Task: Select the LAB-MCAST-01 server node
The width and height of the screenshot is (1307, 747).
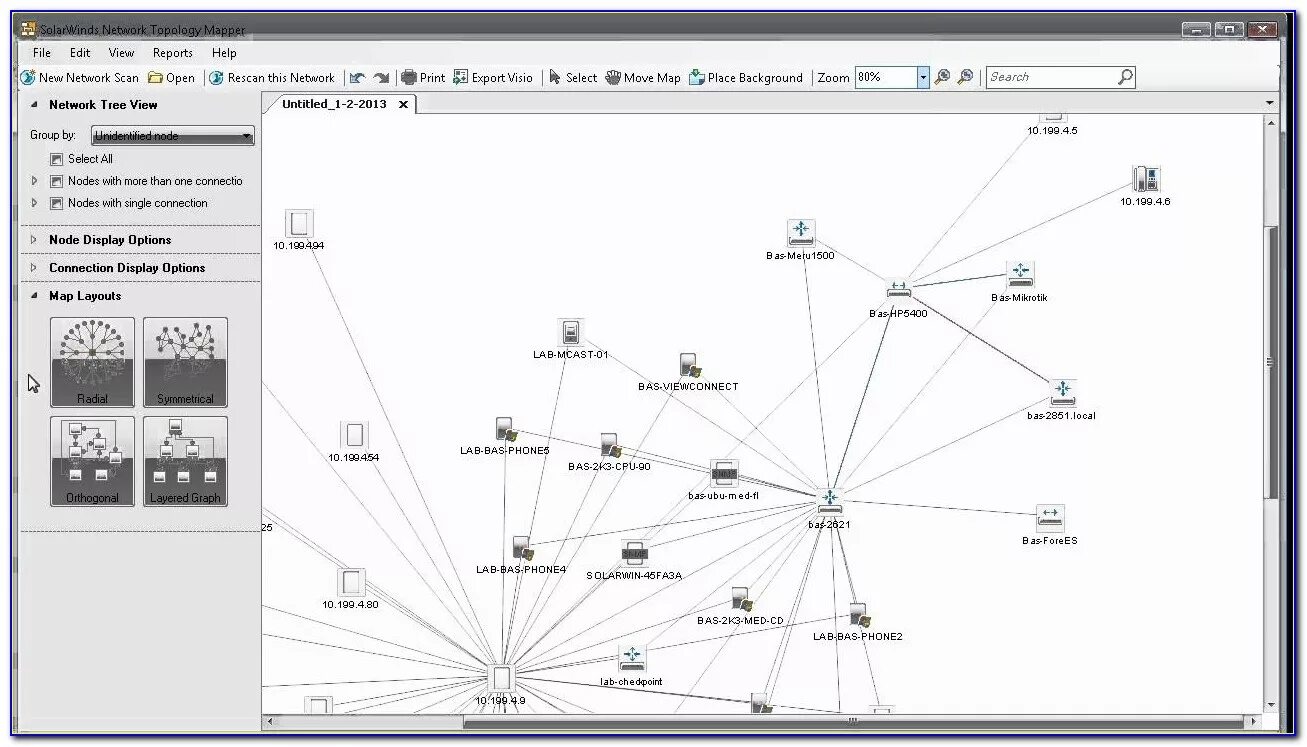Action: click(570, 332)
